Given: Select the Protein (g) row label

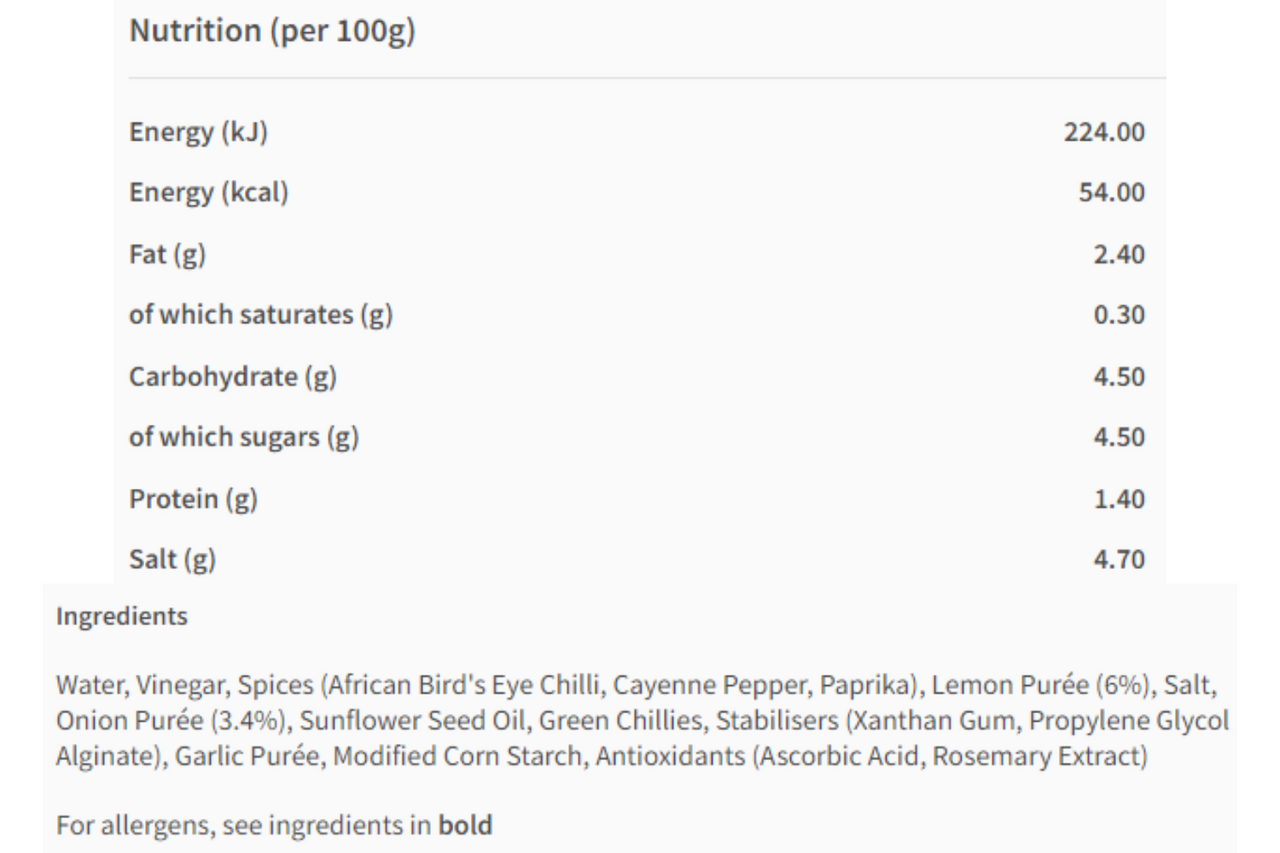Looking at the screenshot, I should point(193,499).
